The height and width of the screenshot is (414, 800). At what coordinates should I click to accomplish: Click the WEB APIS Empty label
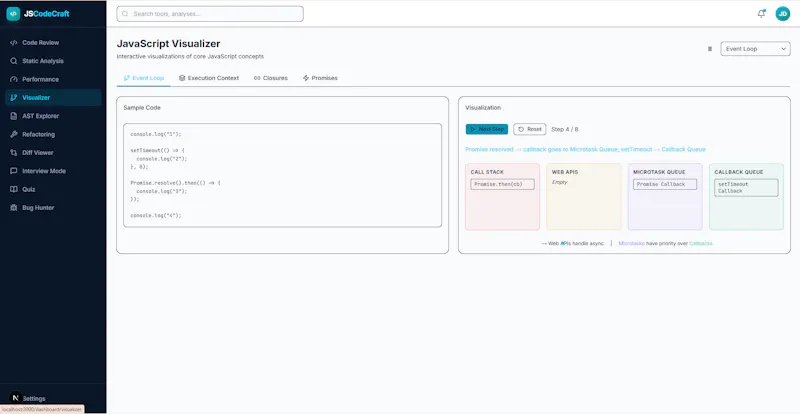pyautogui.click(x=559, y=182)
